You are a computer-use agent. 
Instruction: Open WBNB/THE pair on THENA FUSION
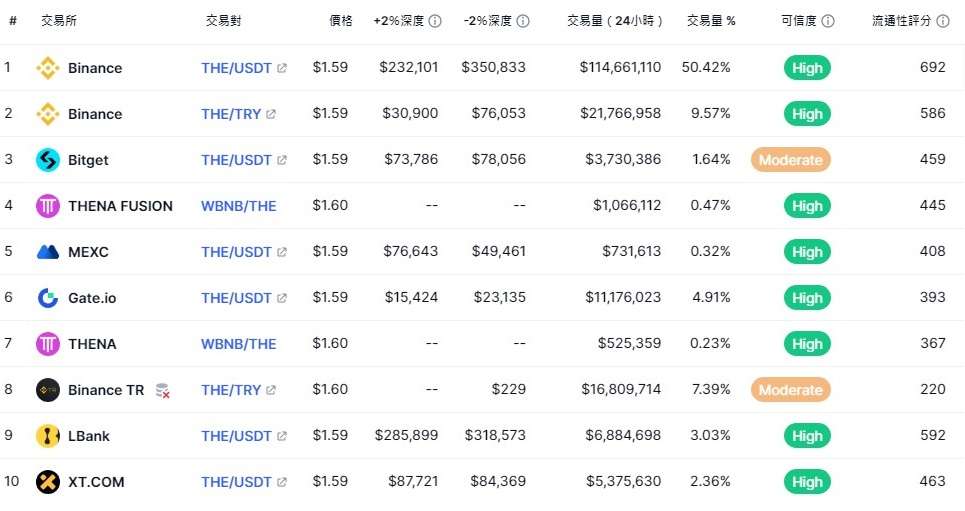click(x=239, y=206)
